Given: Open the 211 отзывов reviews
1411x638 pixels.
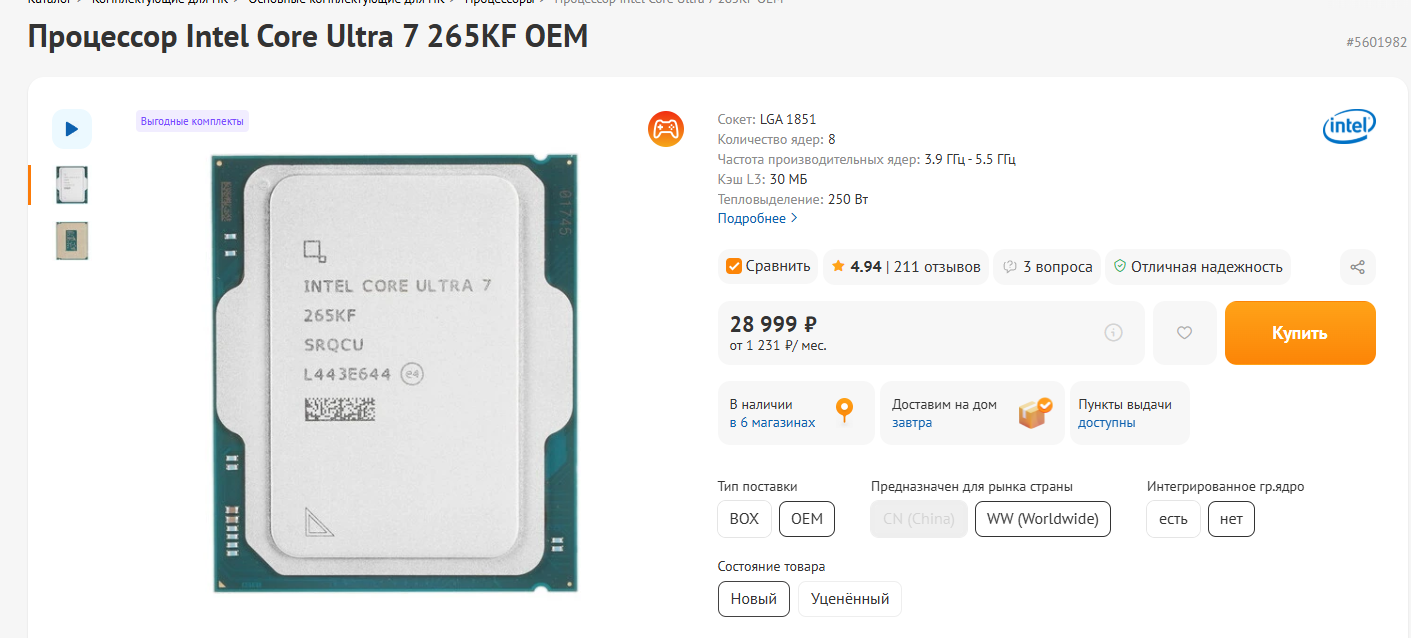Looking at the screenshot, I should tap(937, 267).
